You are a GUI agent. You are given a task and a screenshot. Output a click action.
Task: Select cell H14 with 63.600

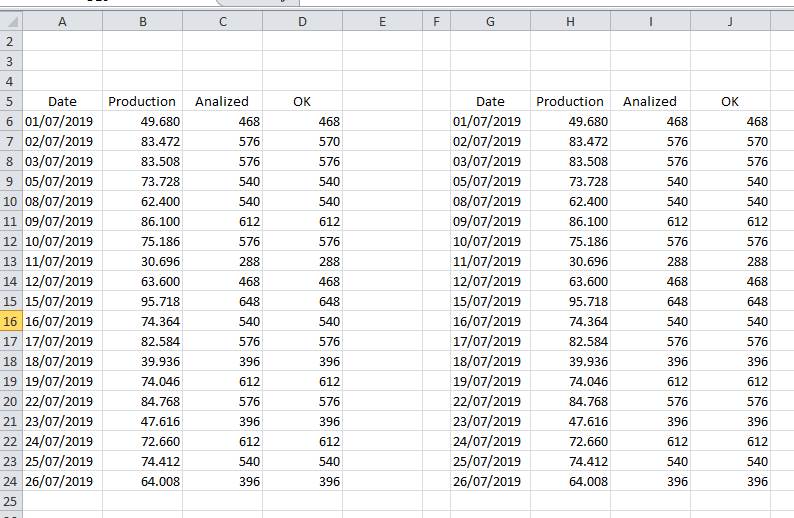click(570, 281)
